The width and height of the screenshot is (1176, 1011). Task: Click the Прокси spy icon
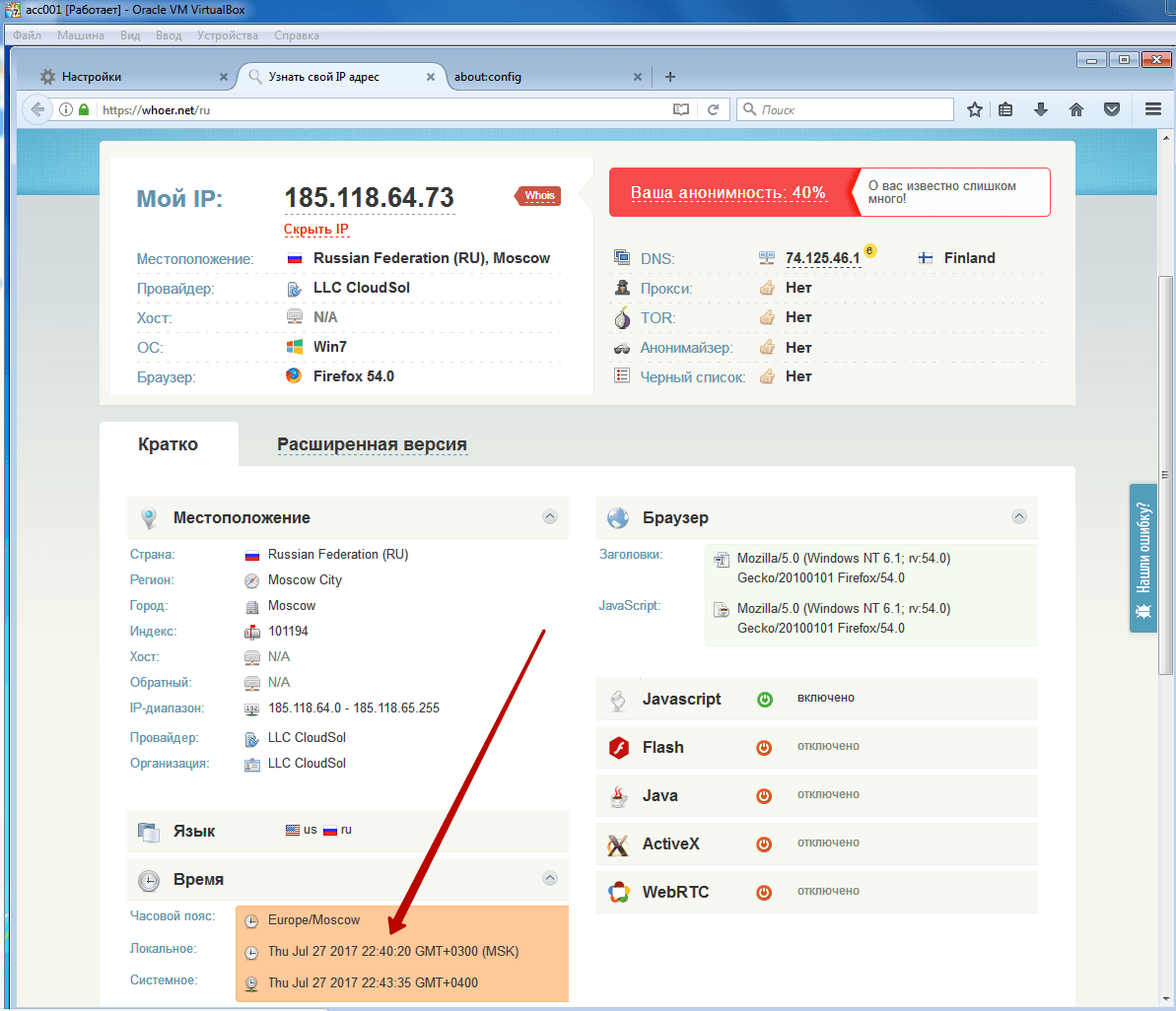622,288
